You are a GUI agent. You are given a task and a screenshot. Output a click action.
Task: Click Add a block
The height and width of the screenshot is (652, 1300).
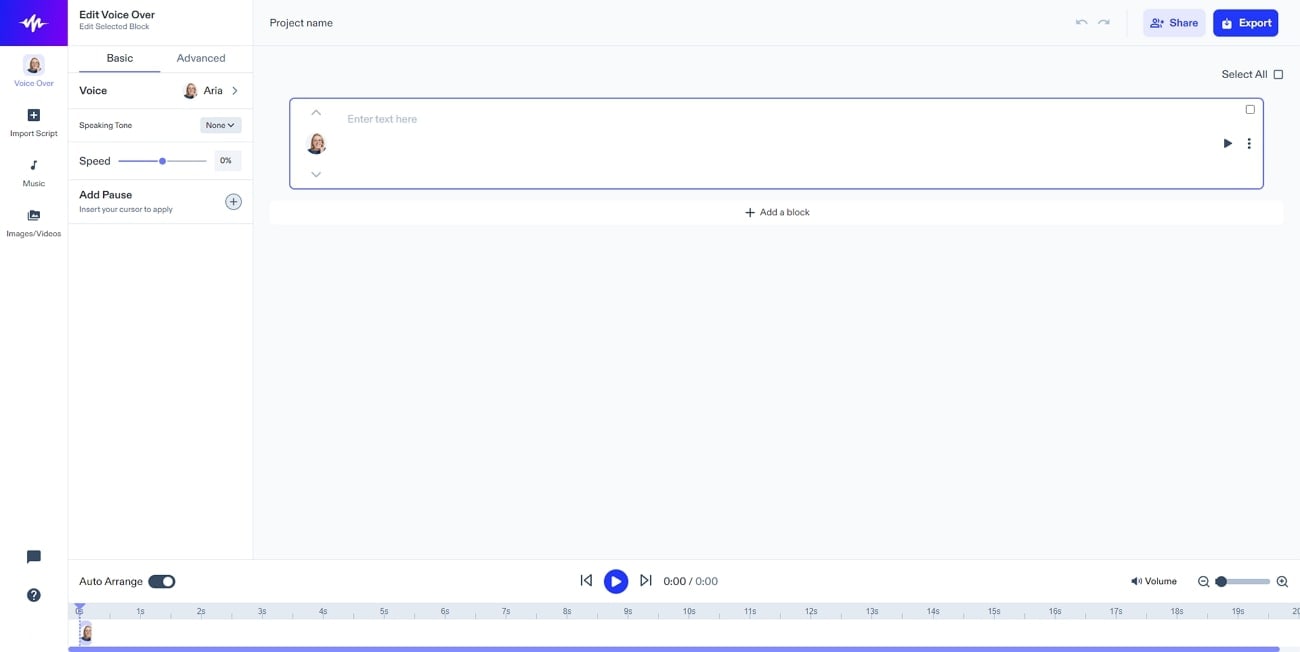(x=777, y=212)
